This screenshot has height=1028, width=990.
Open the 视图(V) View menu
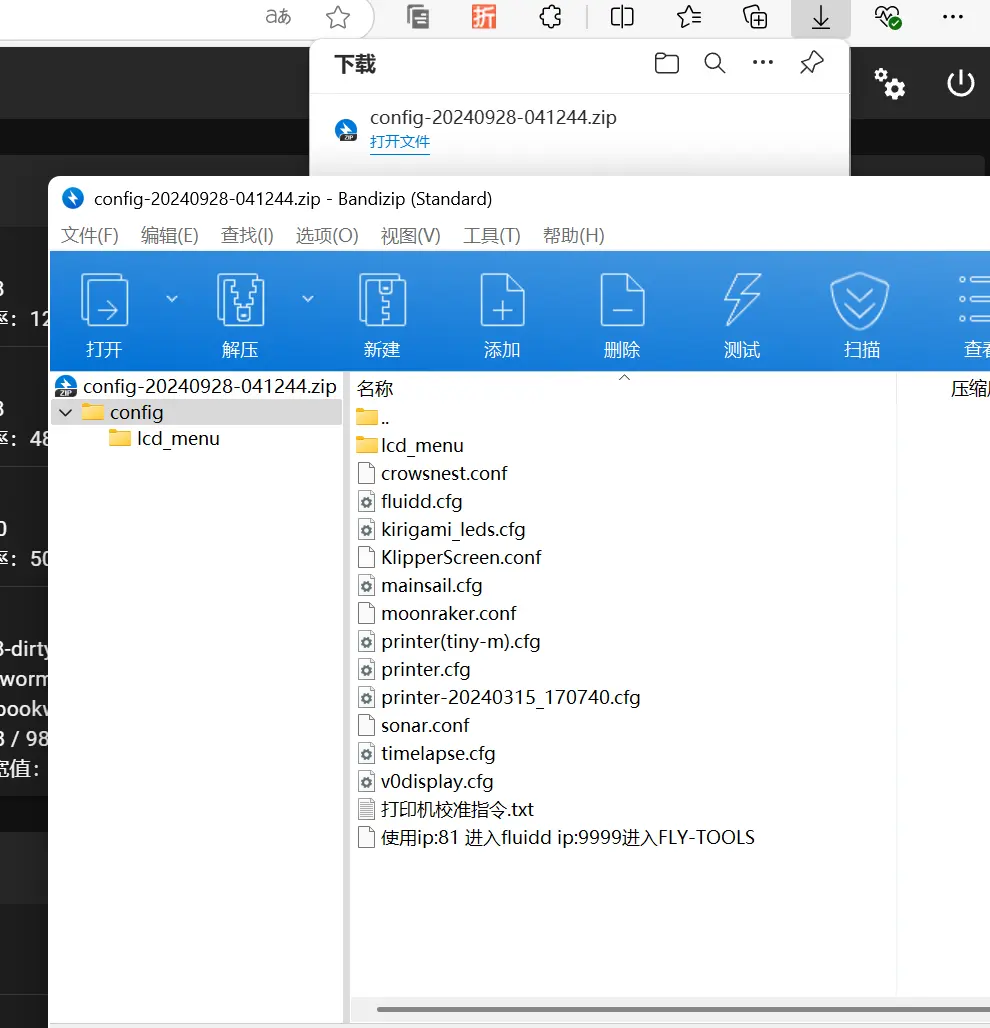tap(411, 235)
